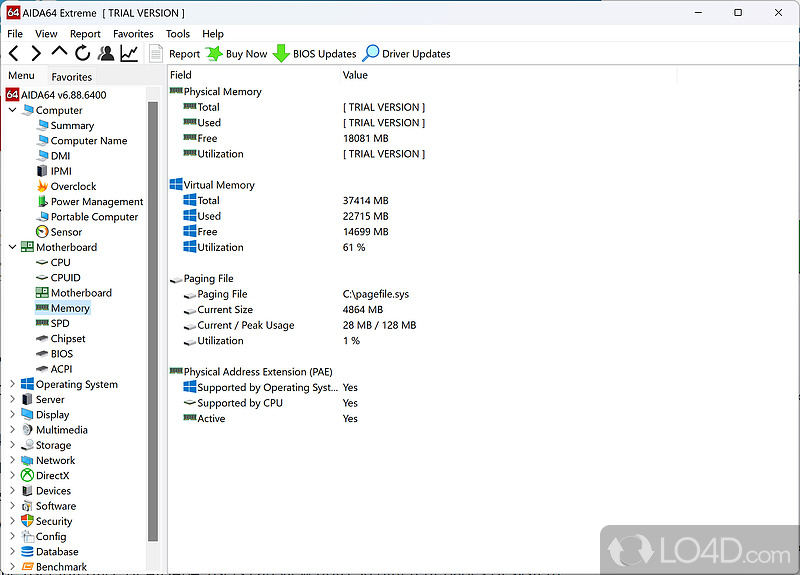This screenshot has height=575, width=800.
Task: Collapse the Computer tree node
Action: point(13,110)
